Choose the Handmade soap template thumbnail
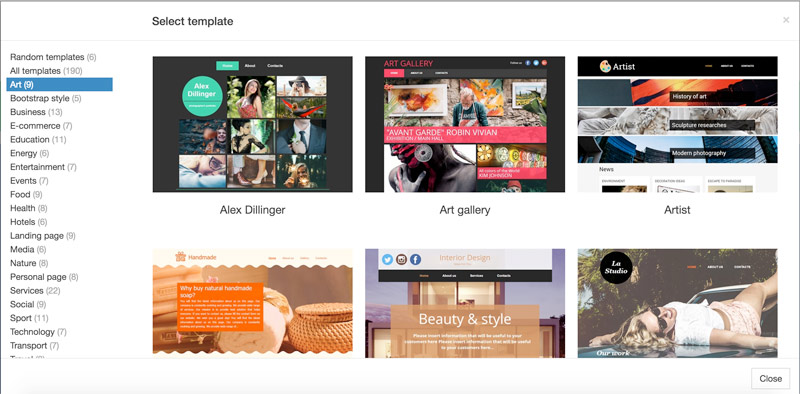The height and width of the screenshot is (394, 800). 253,302
